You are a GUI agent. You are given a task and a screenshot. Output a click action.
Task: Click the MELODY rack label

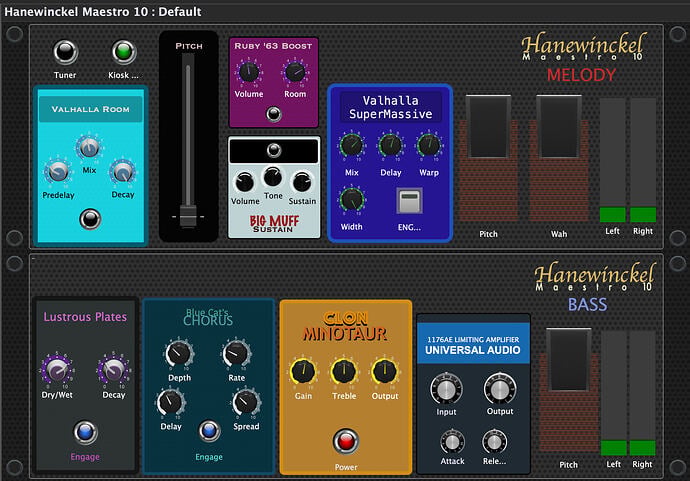(x=581, y=75)
